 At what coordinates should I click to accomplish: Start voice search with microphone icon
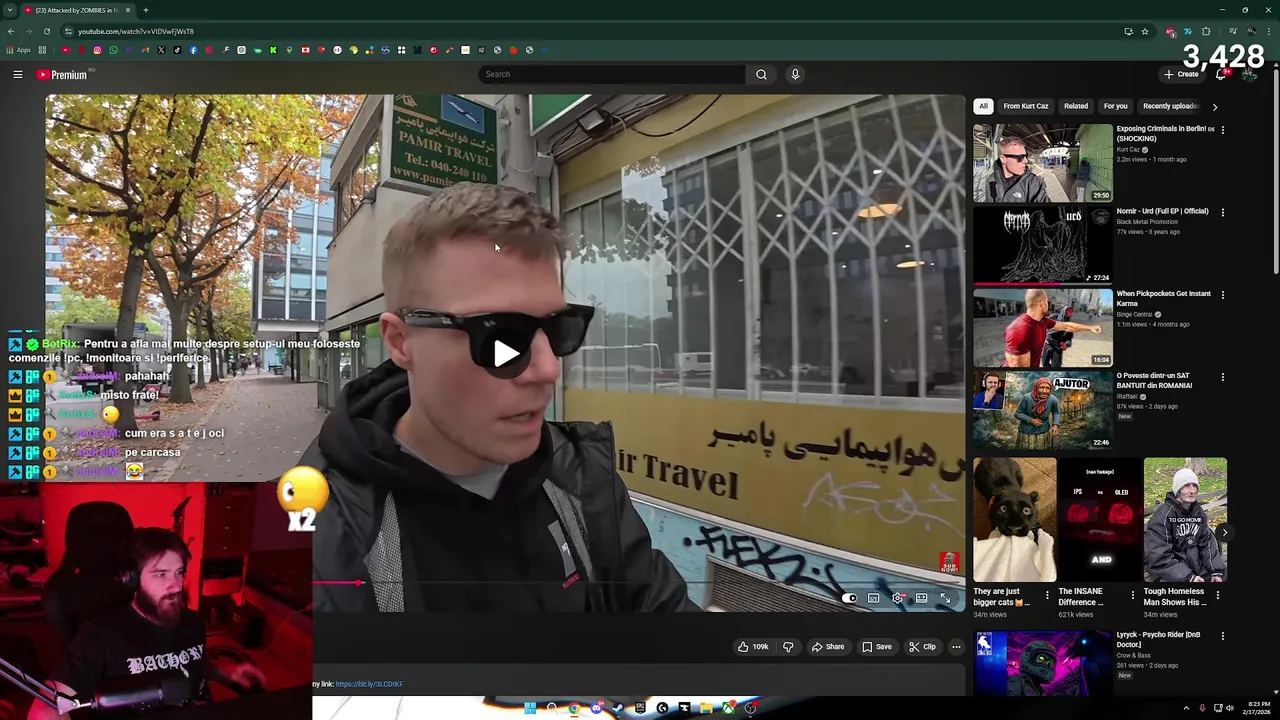[x=795, y=74]
